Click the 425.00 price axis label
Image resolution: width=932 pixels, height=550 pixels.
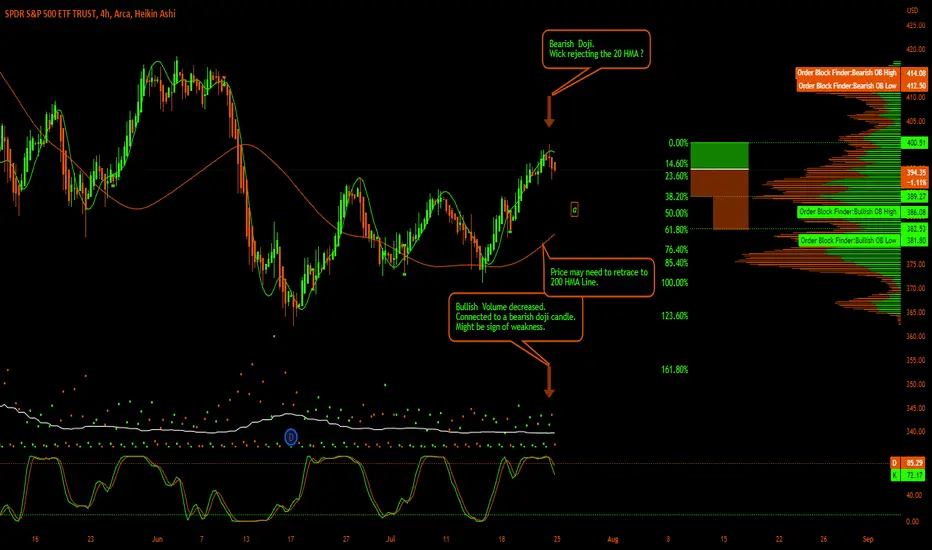(x=915, y=26)
